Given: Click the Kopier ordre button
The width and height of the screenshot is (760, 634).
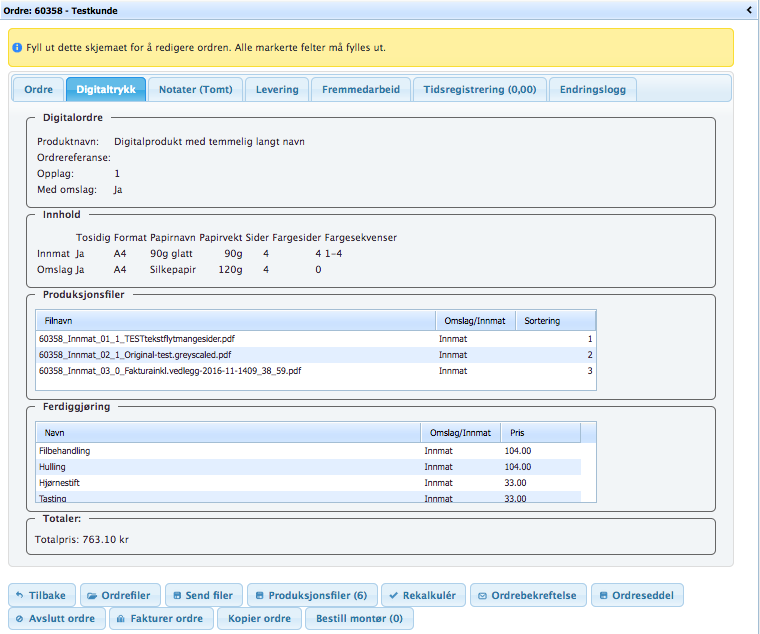Looking at the screenshot, I should [258, 619].
